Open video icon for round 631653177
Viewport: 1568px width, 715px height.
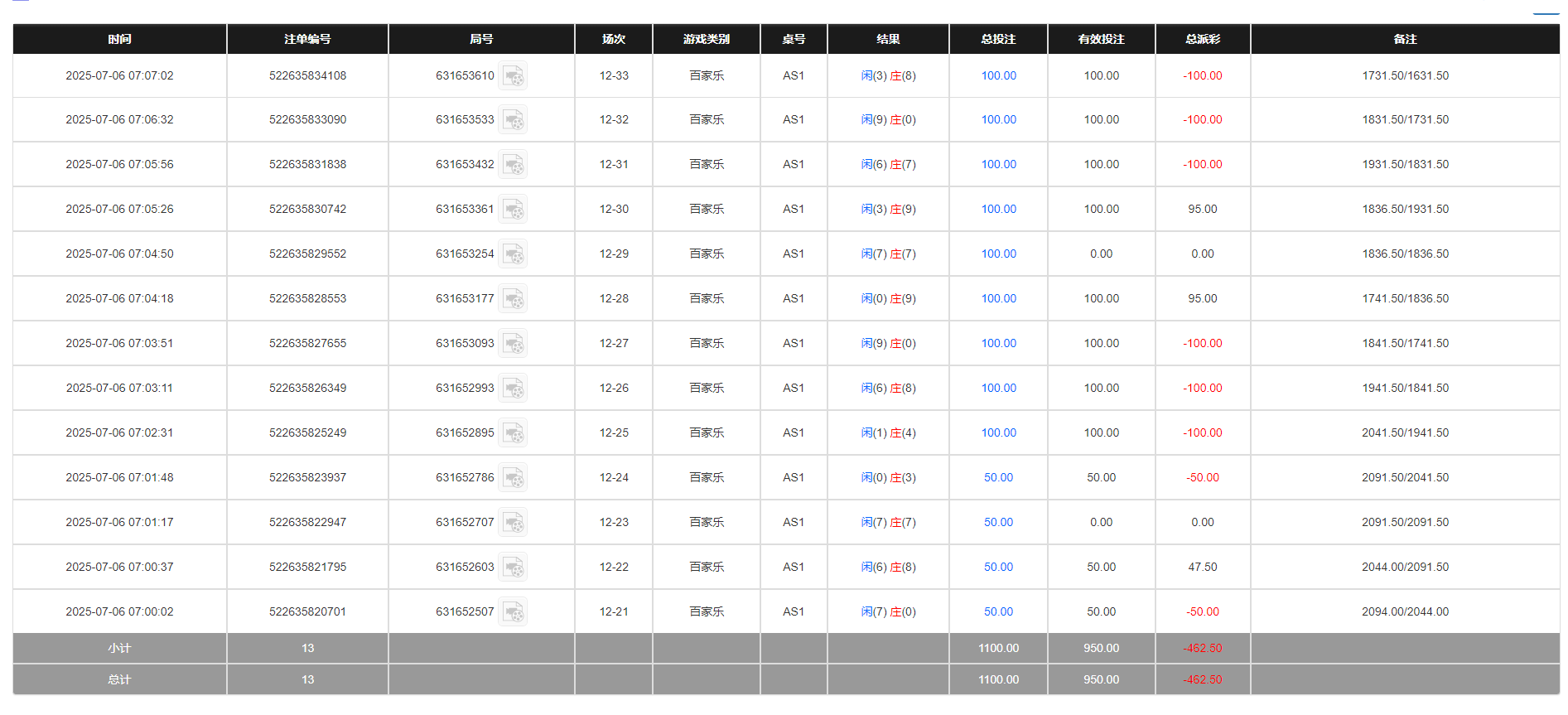pyautogui.click(x=513, y=299)
